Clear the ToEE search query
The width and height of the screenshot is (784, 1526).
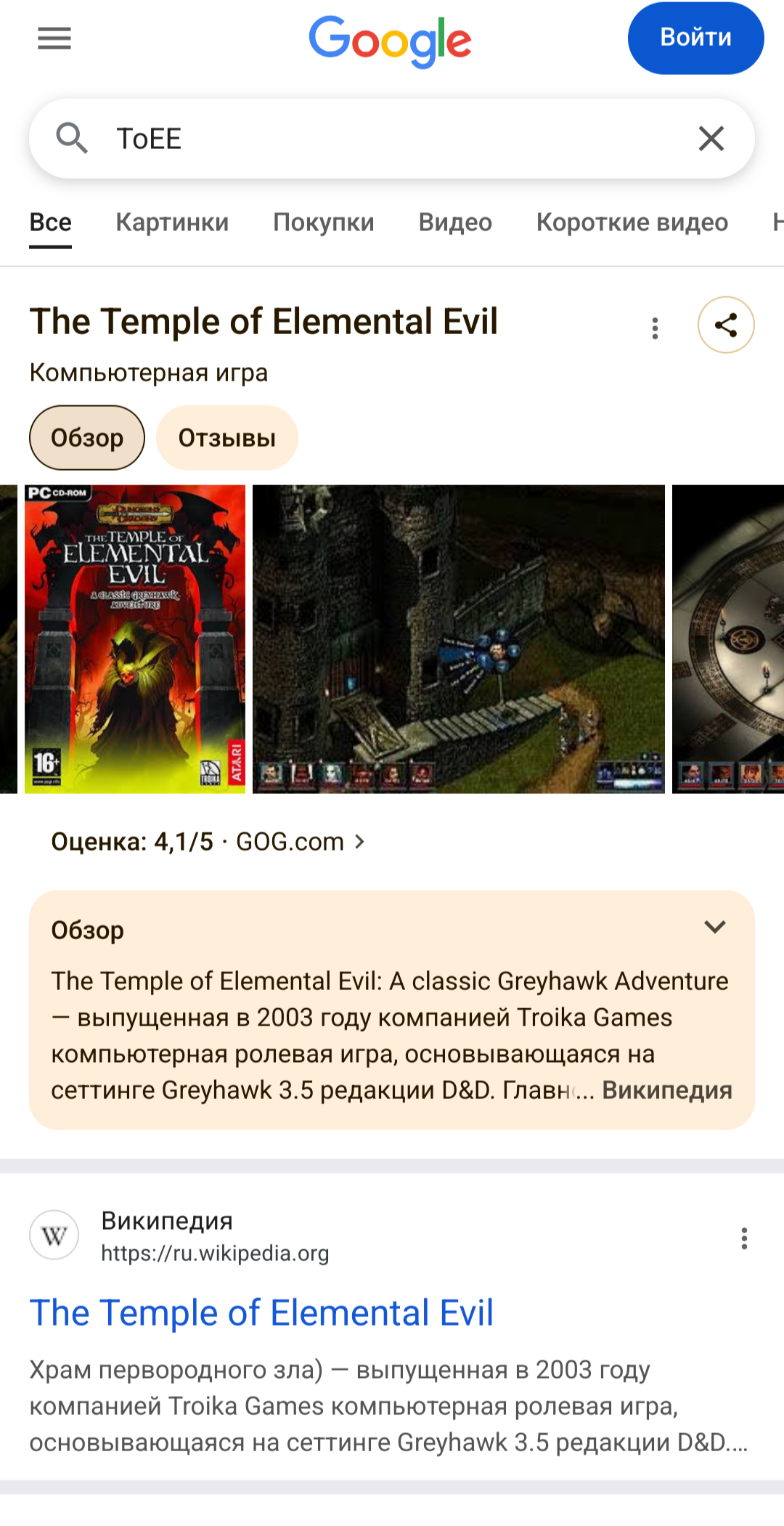[711, 138]
